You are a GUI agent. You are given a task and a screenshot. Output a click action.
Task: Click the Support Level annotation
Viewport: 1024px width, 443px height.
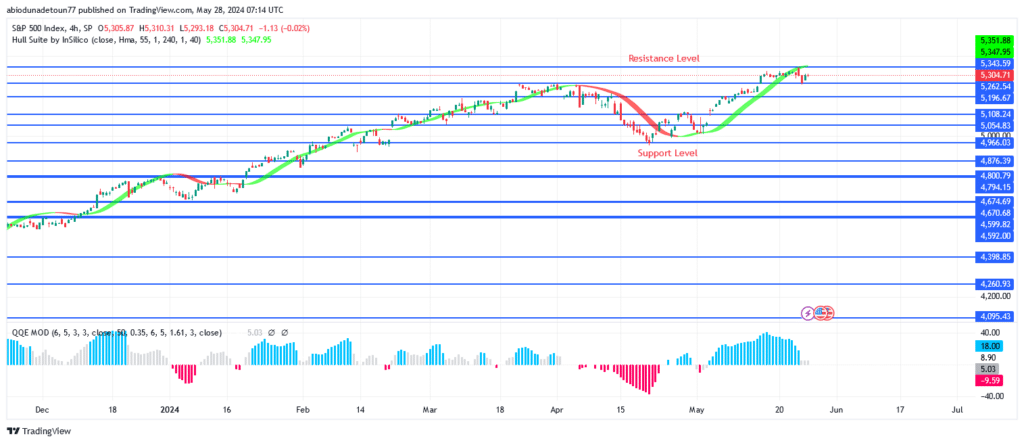pos(667,153)
